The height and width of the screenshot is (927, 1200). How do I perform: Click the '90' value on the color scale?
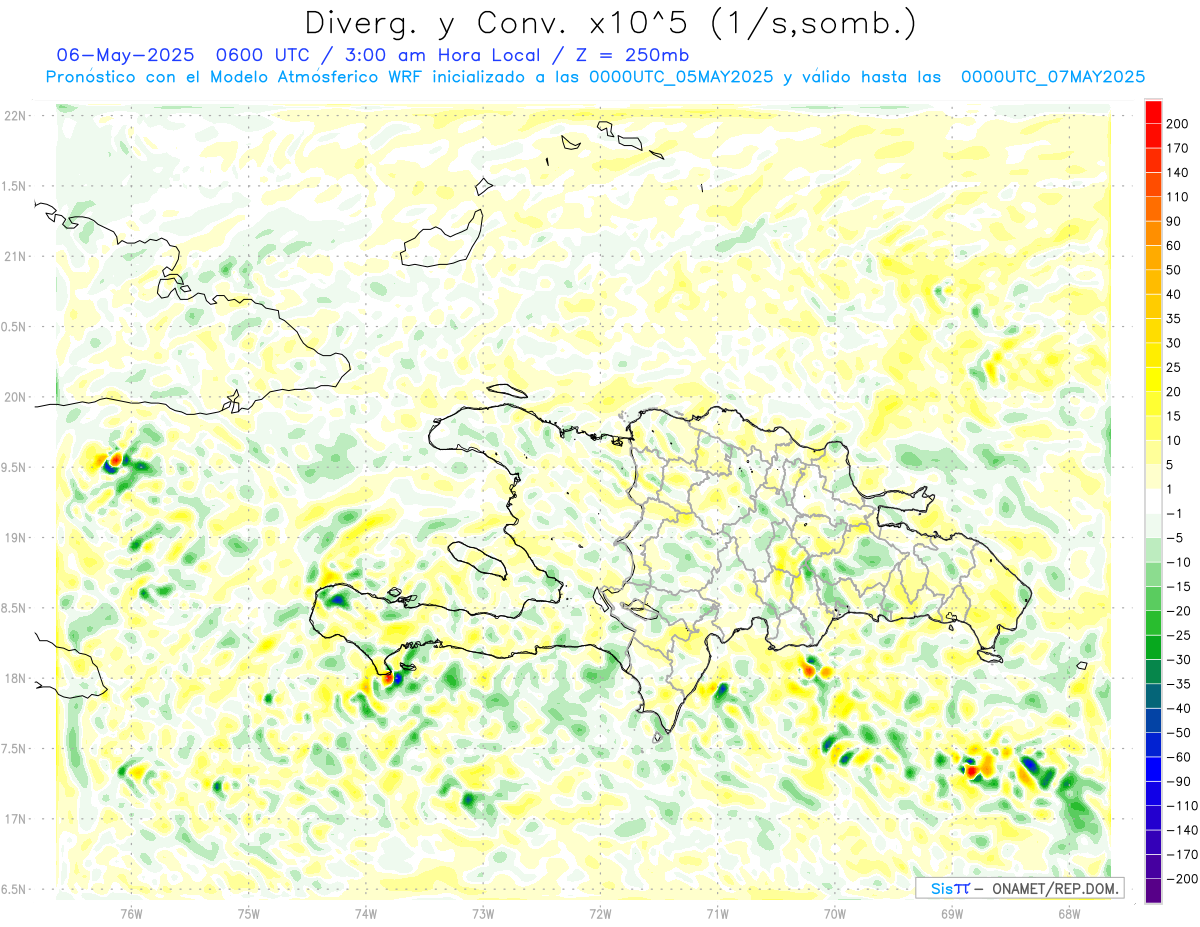(x=1176, y=221)
